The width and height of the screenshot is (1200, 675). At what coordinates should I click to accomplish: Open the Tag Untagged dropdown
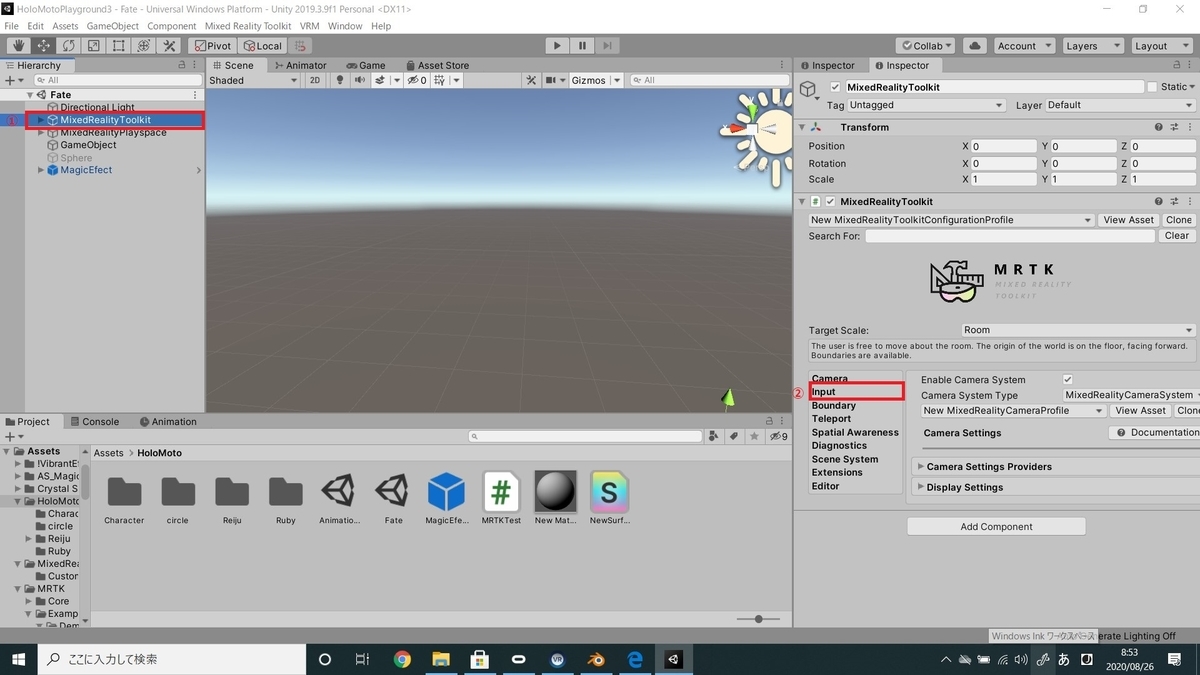(x=925, y=105)
